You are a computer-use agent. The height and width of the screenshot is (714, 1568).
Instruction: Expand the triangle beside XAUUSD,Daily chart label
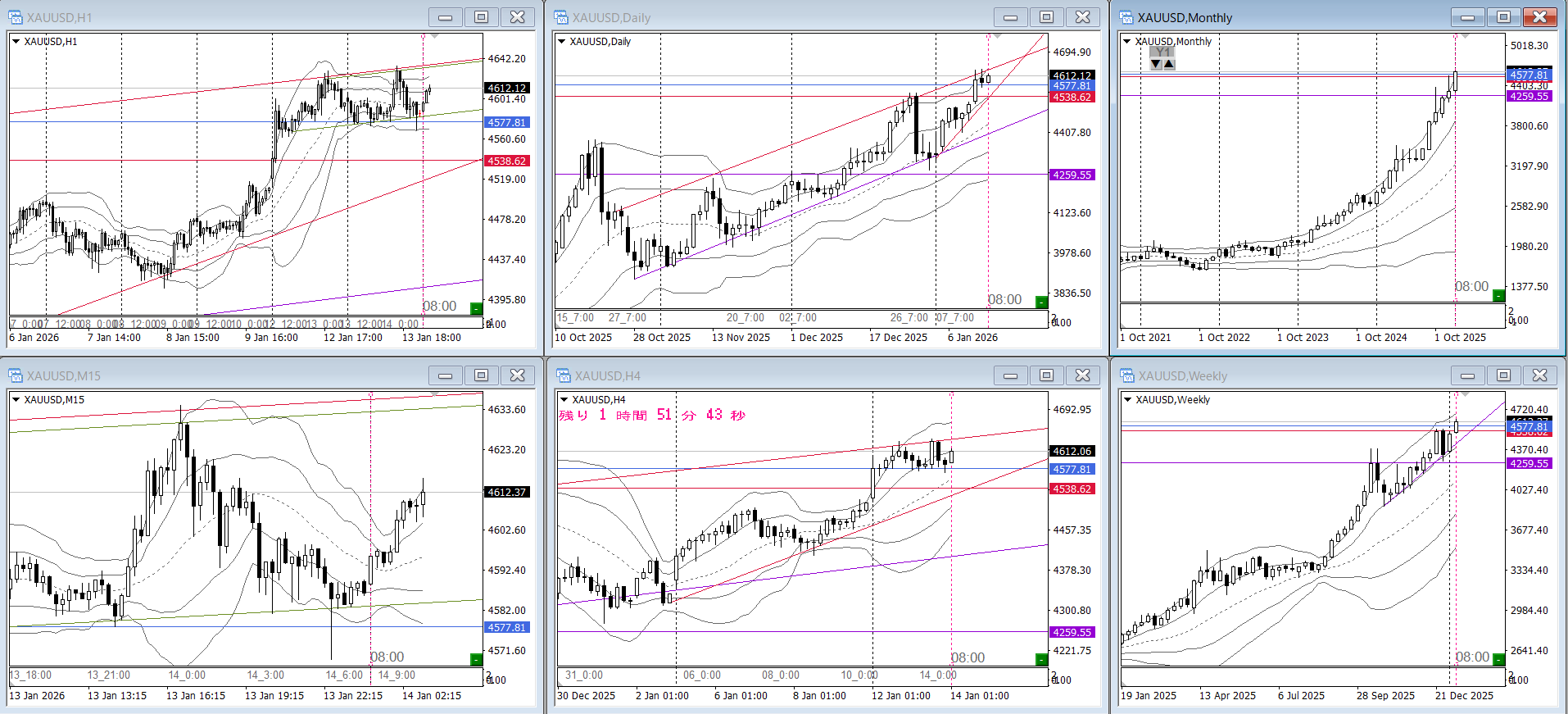pyautogui.click(x=561, y=42)
